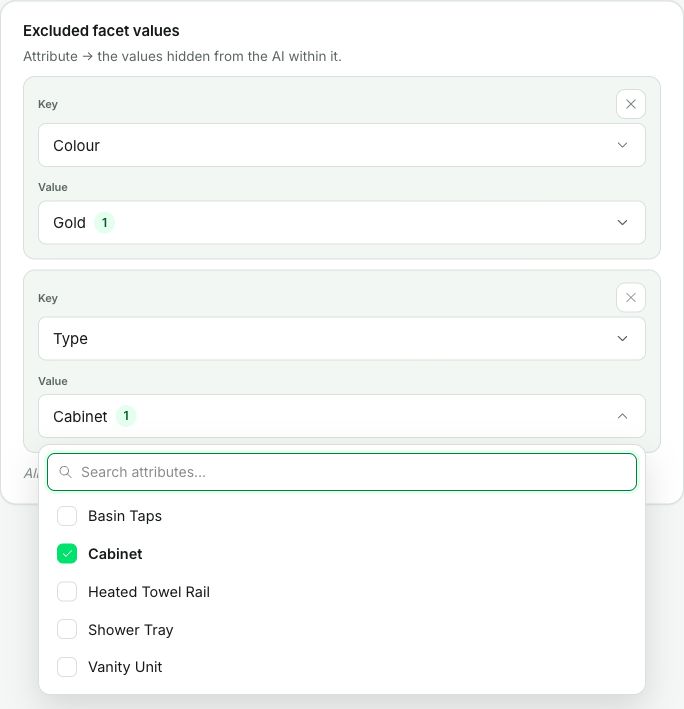Check the Heated Towel Rail checkbox
This screenshot has width=684, height=709.
tap(67, 591)
